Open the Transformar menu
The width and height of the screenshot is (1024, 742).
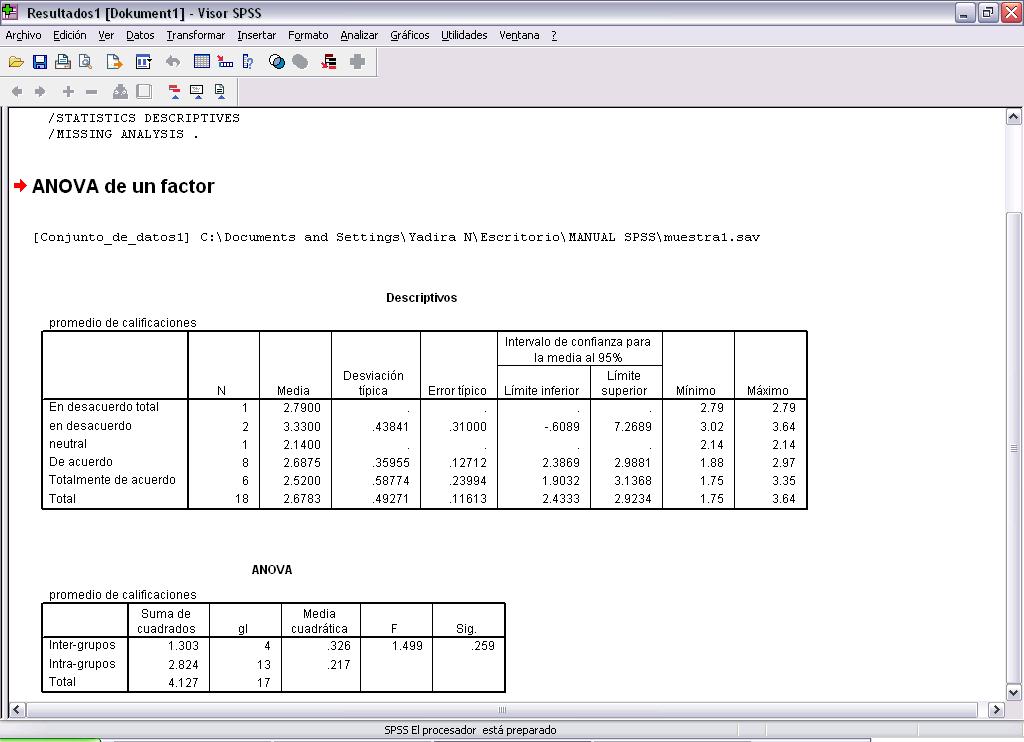click(x=195, y=35)
